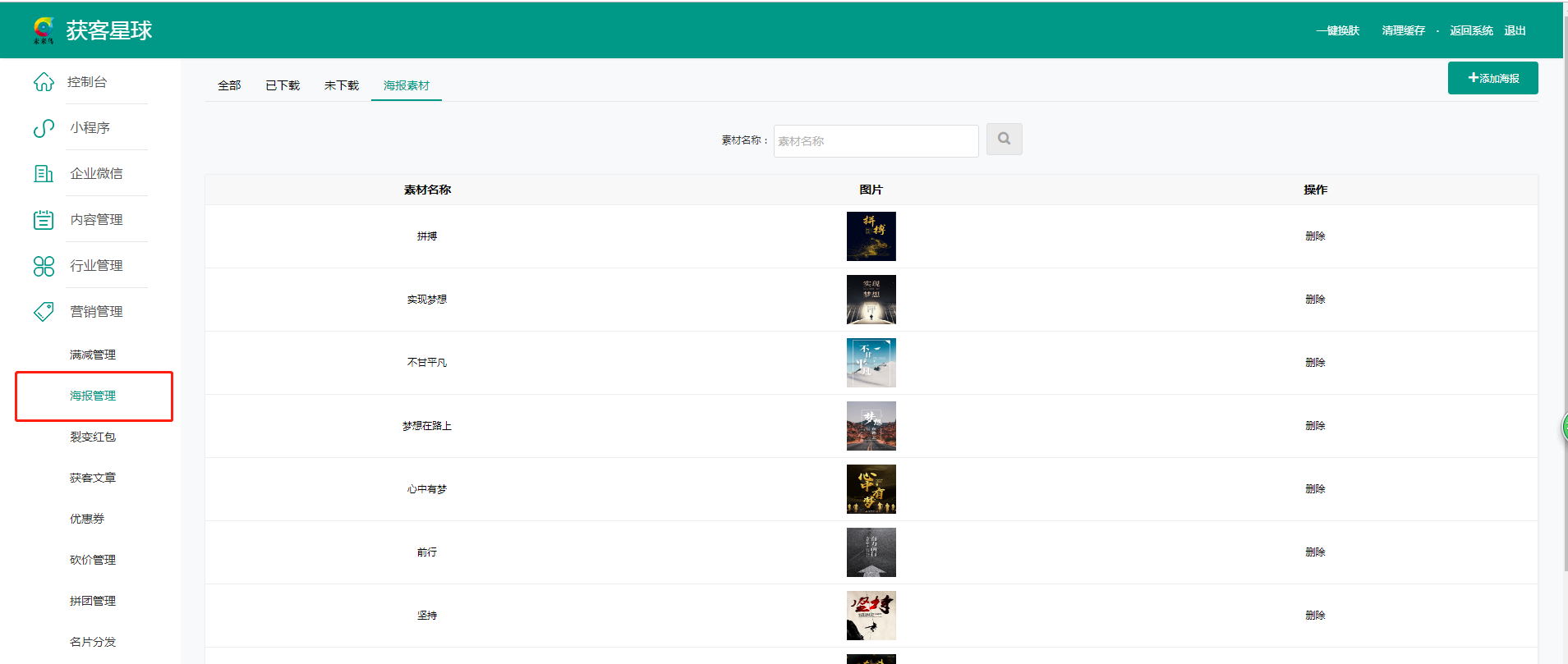Open 裂变红包 submenu item
Screen dimensions: 1568x664
tap(93, 437)
